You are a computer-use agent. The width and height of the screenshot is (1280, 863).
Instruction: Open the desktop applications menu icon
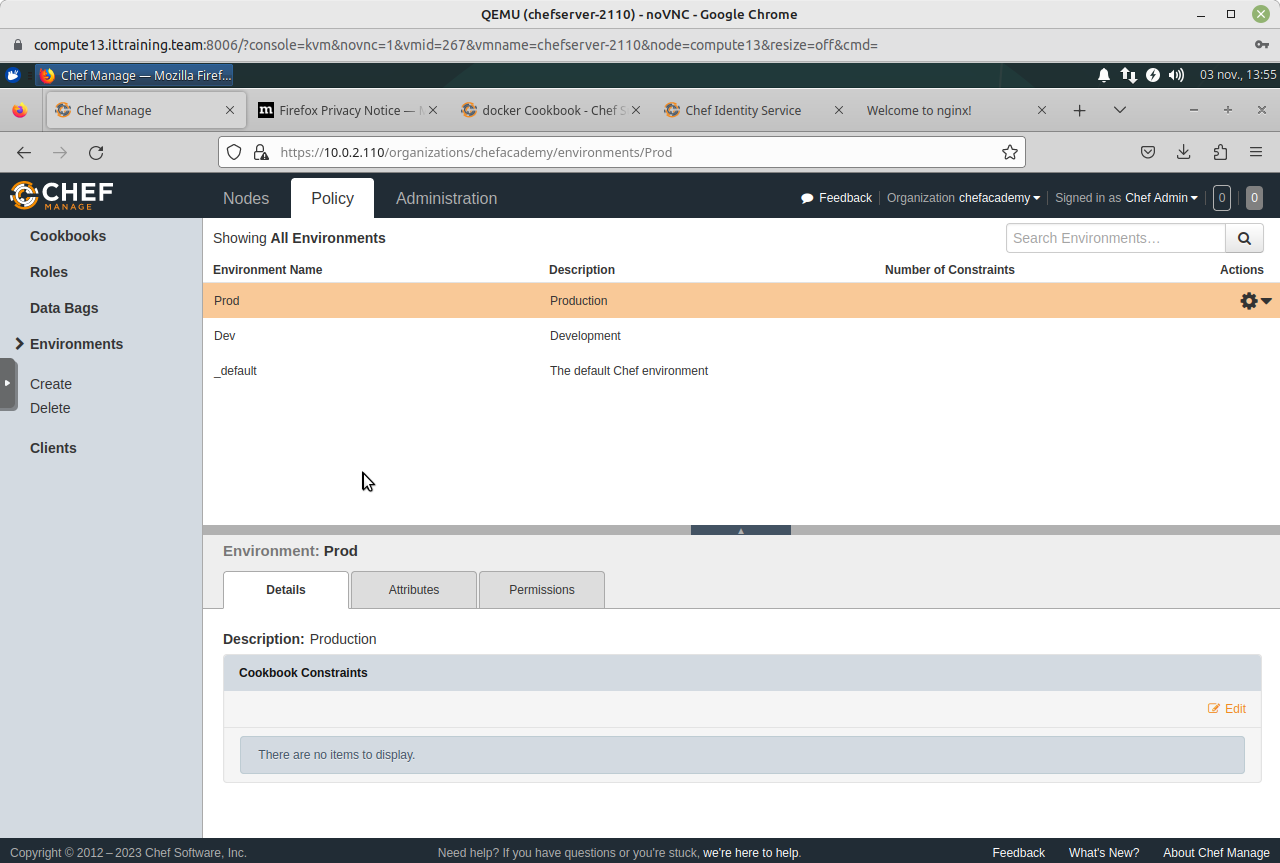click(13, 75)
